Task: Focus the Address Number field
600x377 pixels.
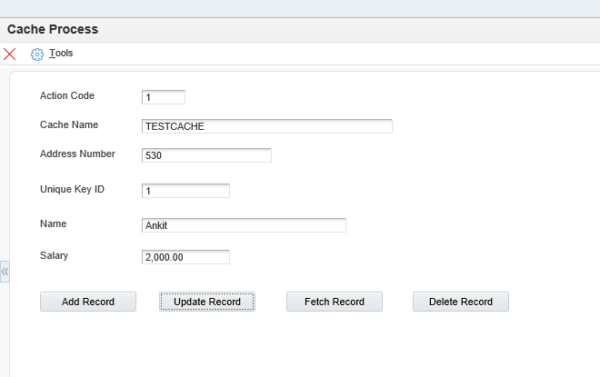Action: pyautogui.click(x=207, y=155)
